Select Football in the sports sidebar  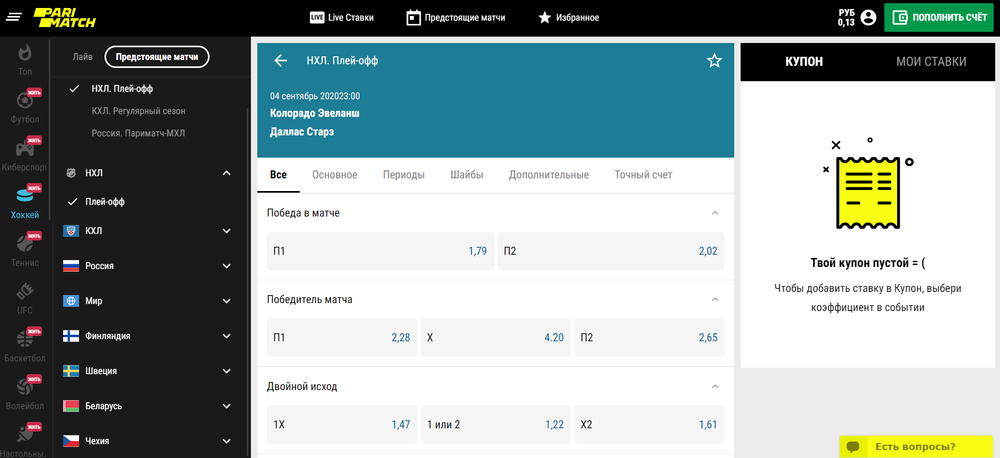pyautogui.click(x=25, y=105)
